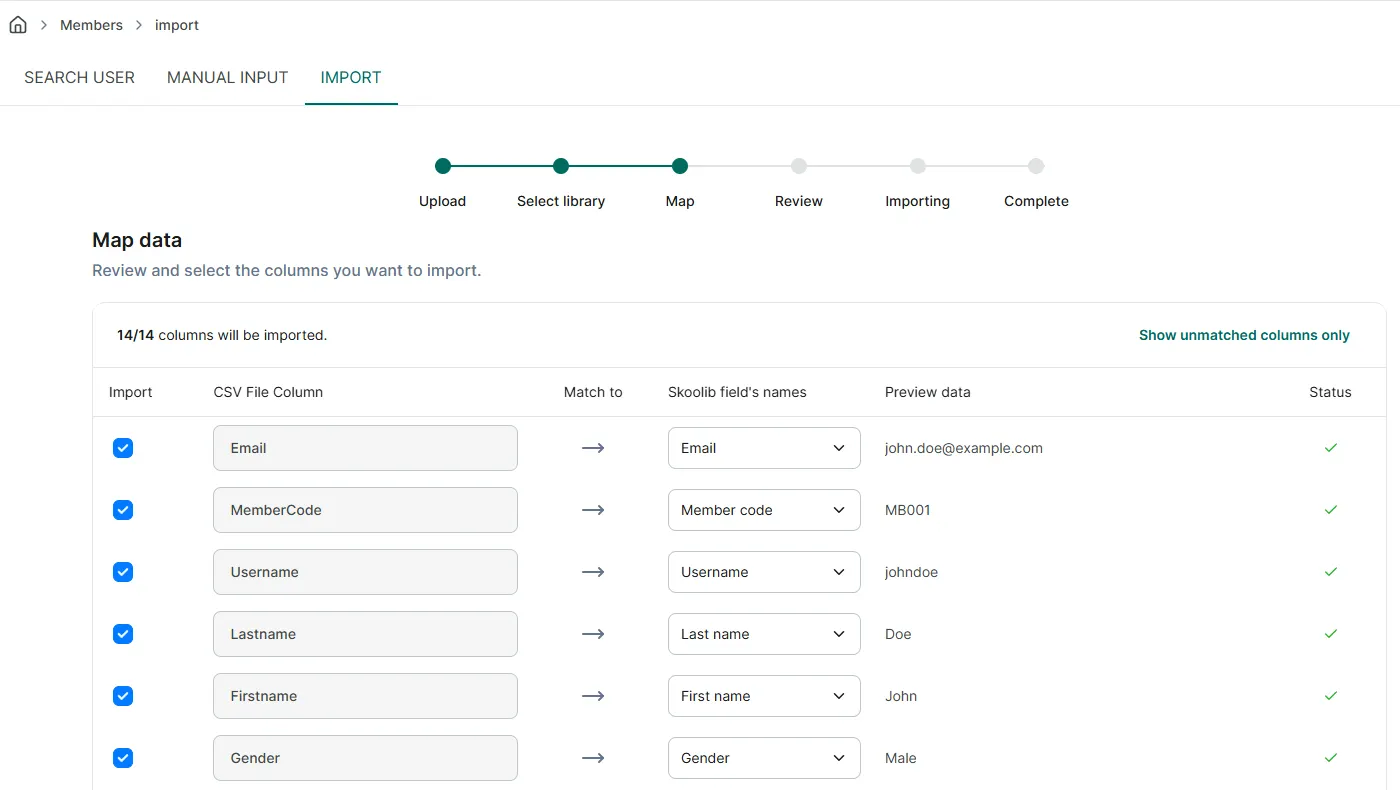Expand the Last name mapping dropdown

point(764,634)
